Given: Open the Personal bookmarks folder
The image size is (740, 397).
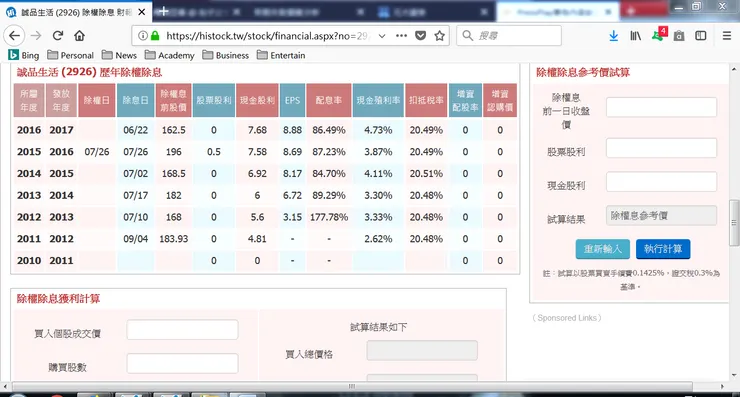Looking at the screenshot, I should coord(70,55).
